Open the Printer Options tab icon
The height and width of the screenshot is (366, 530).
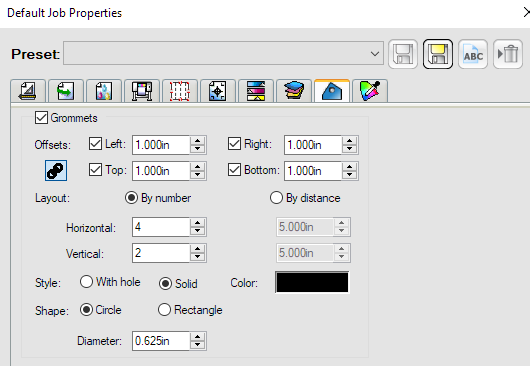pos(142,91)
